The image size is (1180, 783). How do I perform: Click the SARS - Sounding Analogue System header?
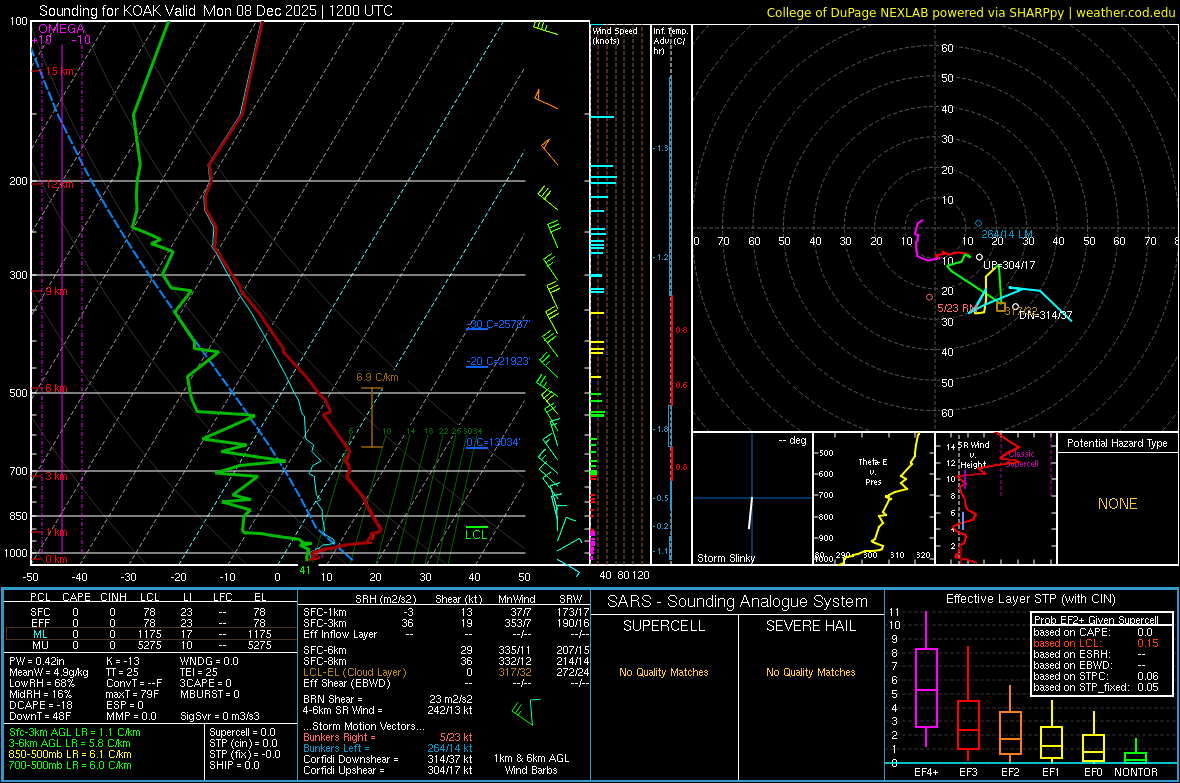(738, 602)
